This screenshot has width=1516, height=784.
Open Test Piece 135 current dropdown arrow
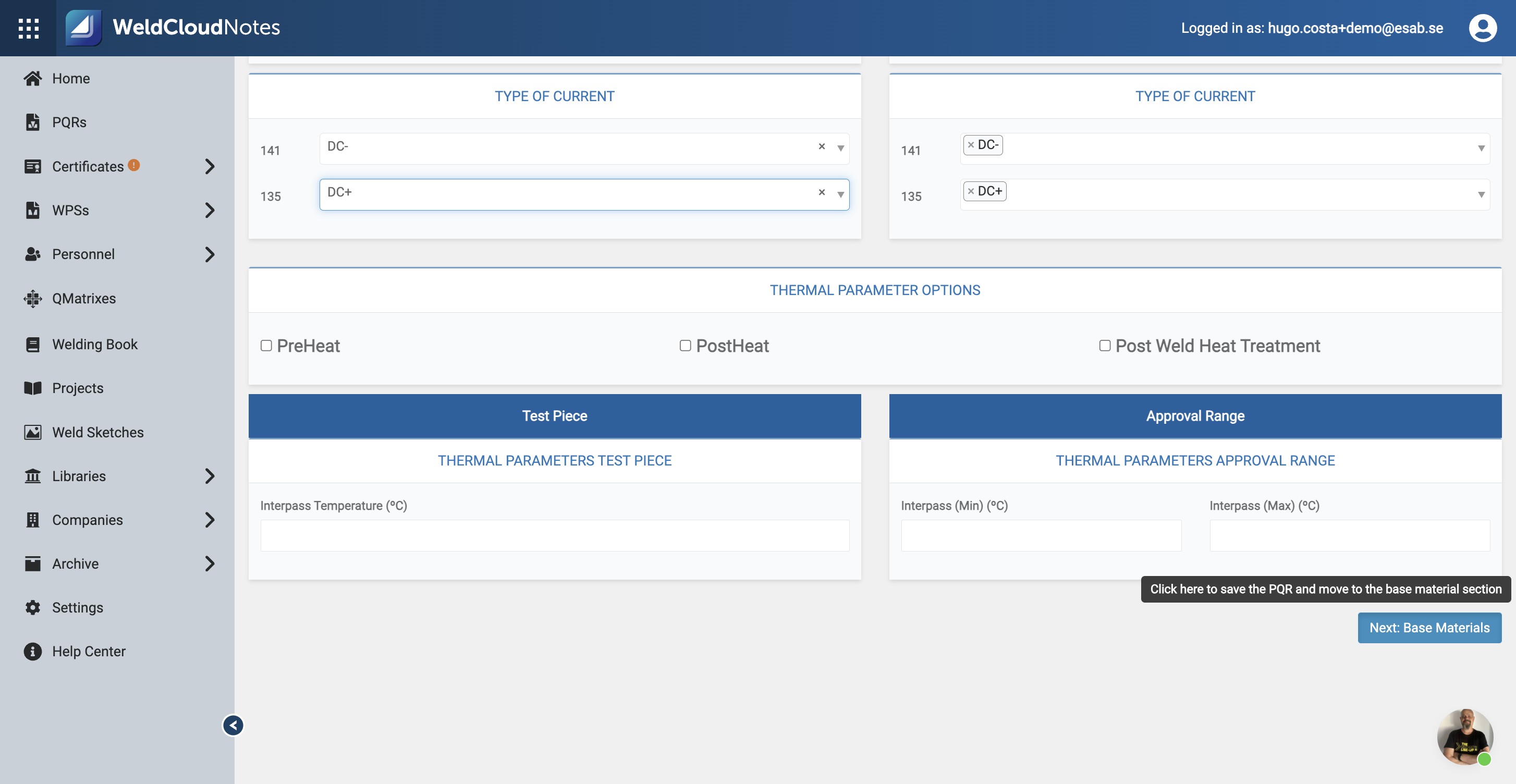coord(840,194)
